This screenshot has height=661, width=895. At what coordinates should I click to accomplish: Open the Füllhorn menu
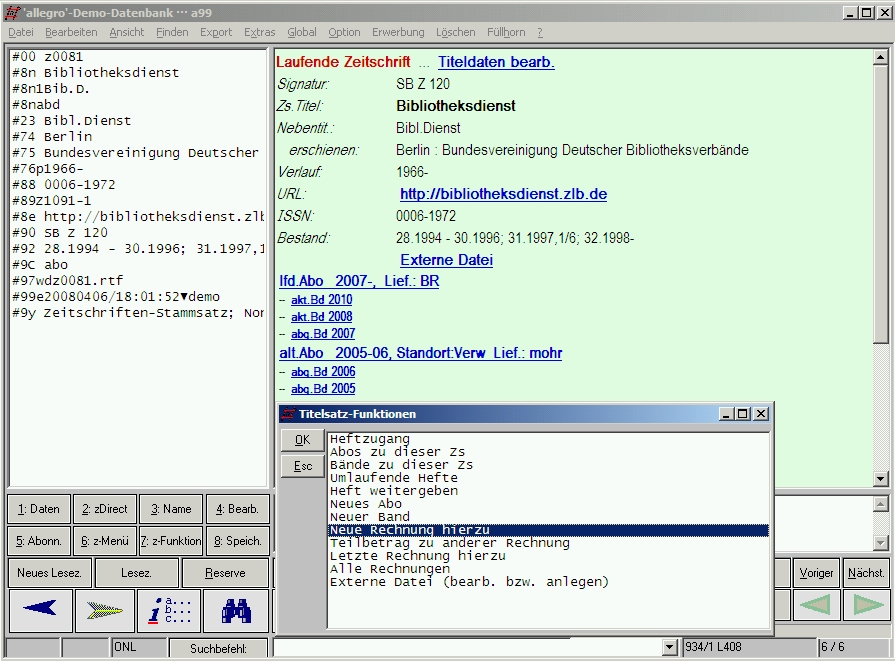[x=506, y=33]
